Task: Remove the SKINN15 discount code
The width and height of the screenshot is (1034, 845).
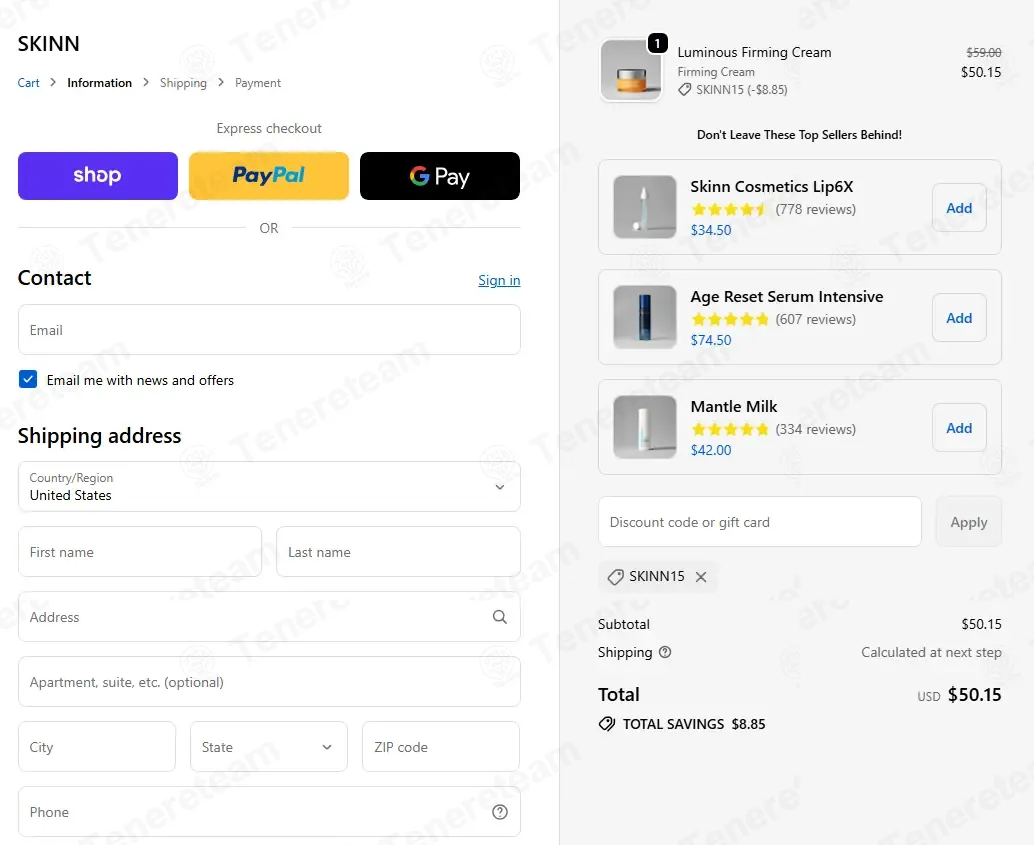Action: (x=701, y=577)
